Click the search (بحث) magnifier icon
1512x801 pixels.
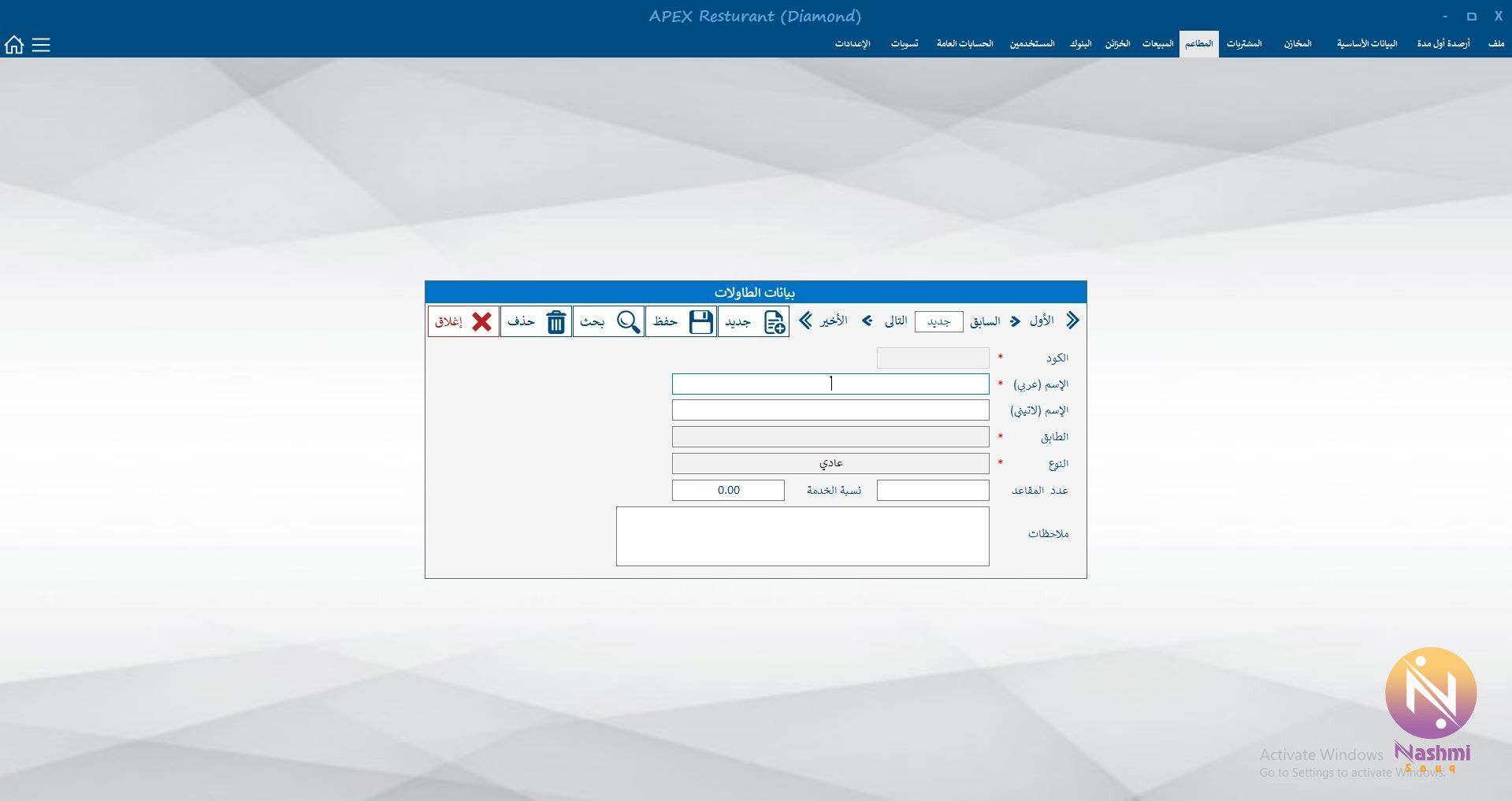(x=628, y=321)
